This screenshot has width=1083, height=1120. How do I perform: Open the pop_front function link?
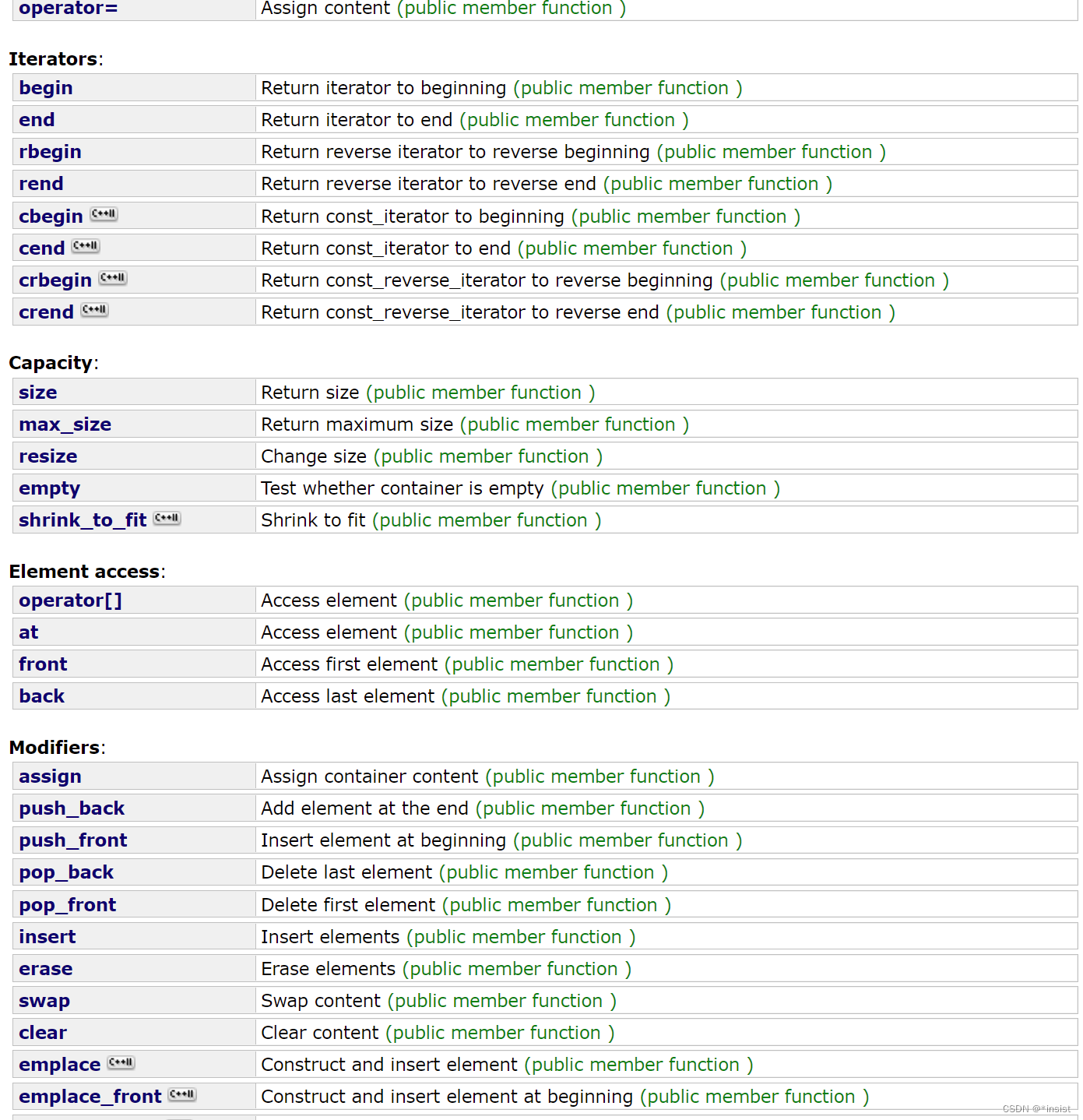[68, 905]
